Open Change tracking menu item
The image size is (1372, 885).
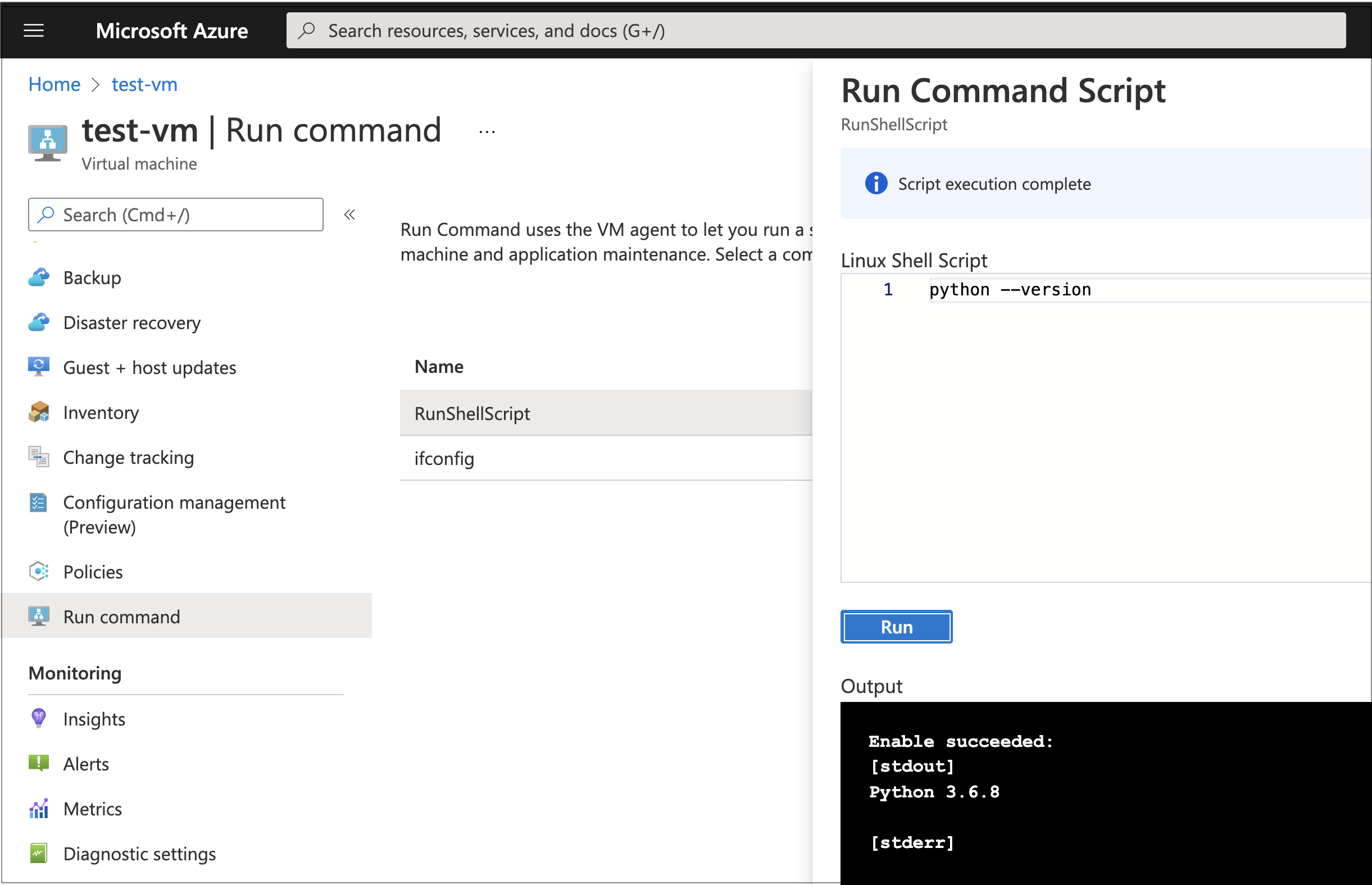click(x=128, y=457)
